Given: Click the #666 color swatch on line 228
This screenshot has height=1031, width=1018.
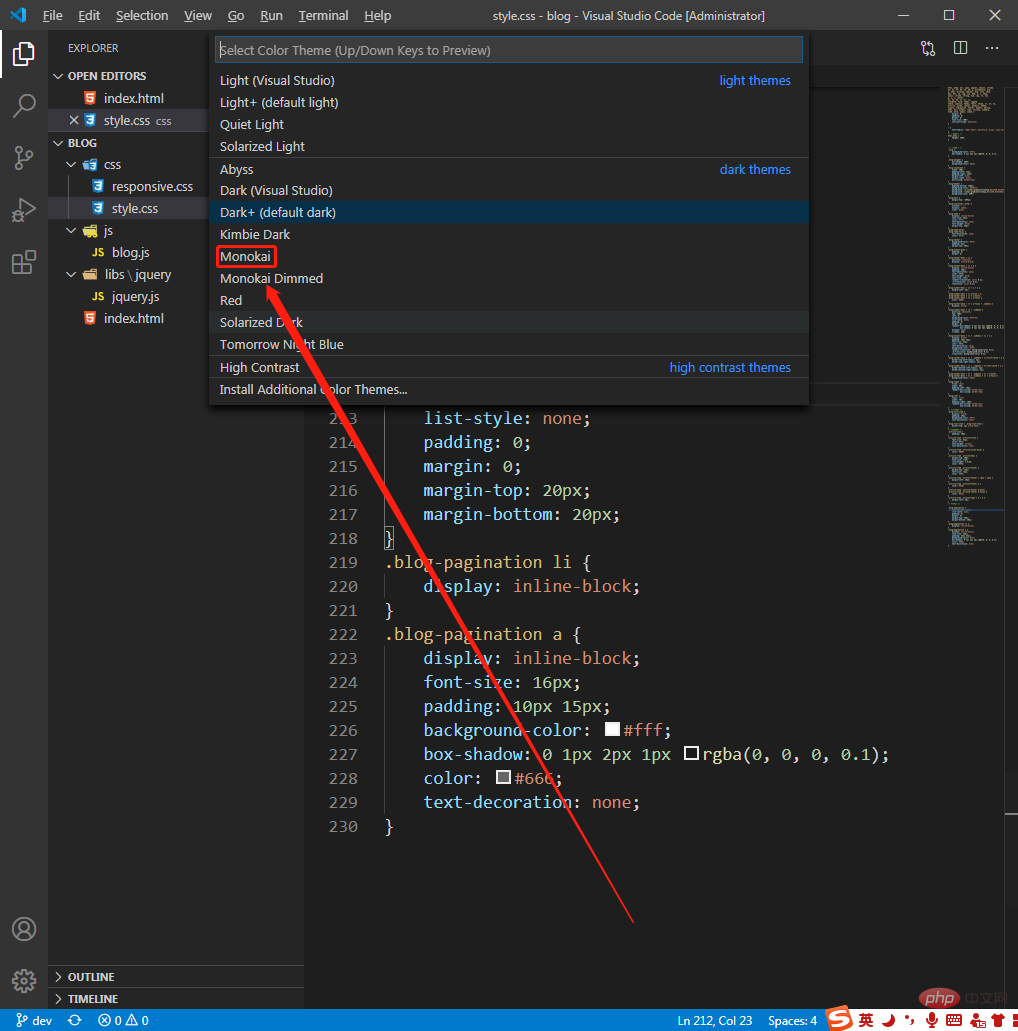Looking at the screenshot, I should click(x=503, y=777).
